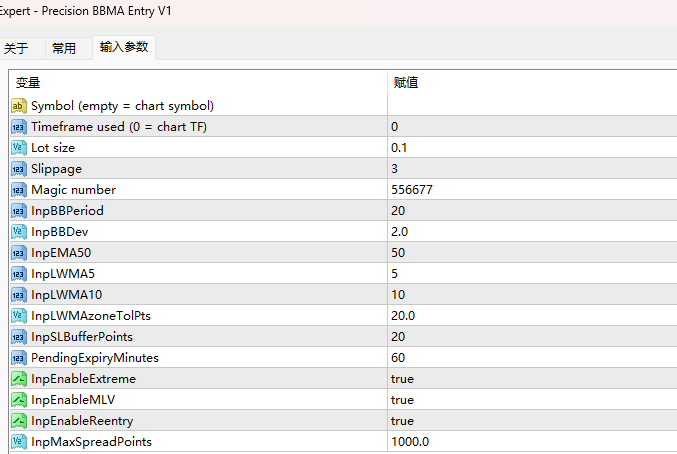Click the bool icon beside InpEnableReentry
The width and height of the screenshot is (677, 454).
(x=19, y=421)
